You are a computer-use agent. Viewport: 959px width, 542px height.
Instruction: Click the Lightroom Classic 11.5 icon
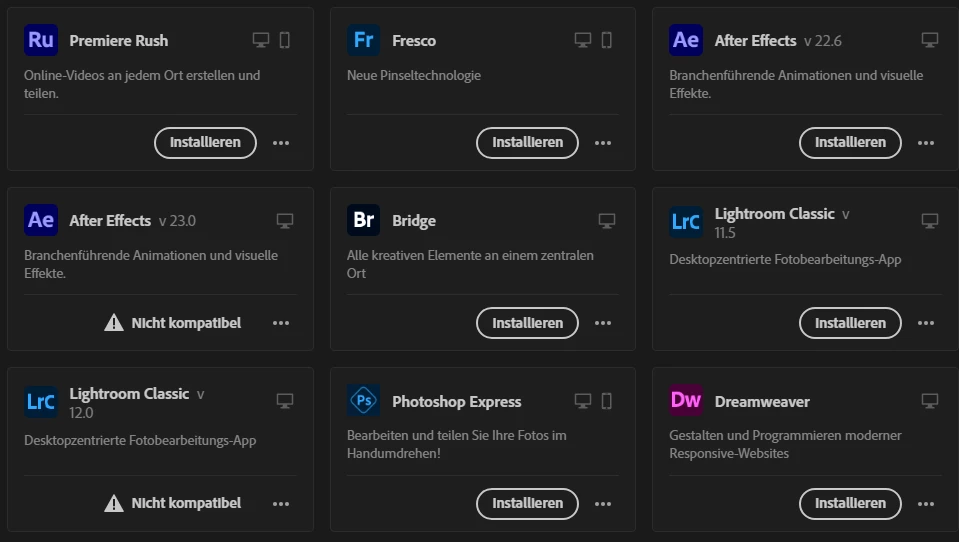(x=686, y=221)
